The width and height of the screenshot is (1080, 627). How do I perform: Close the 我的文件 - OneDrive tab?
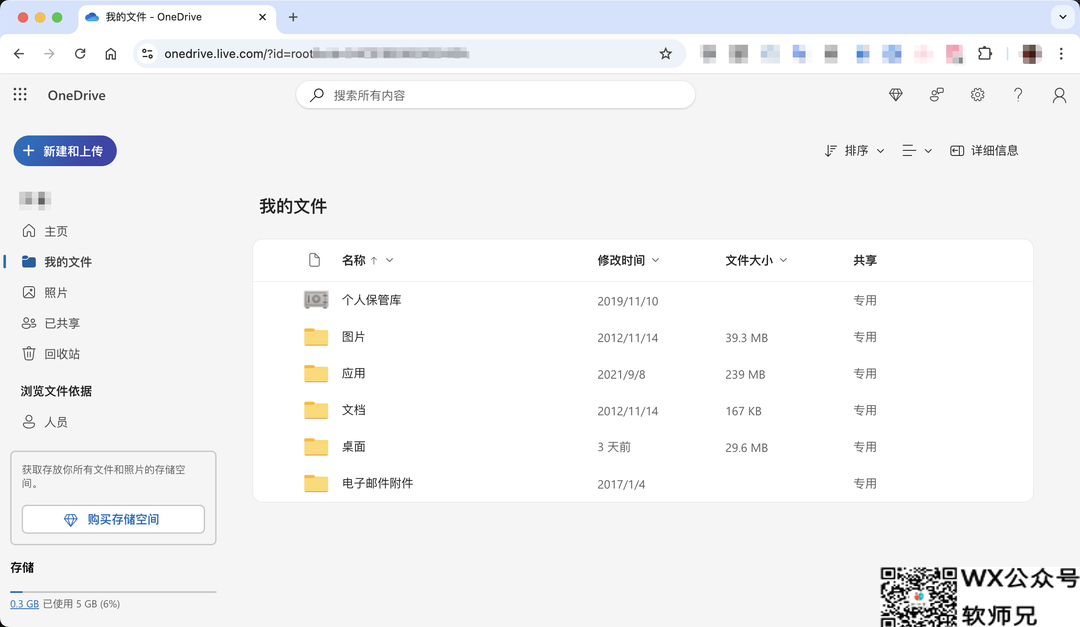262,17
